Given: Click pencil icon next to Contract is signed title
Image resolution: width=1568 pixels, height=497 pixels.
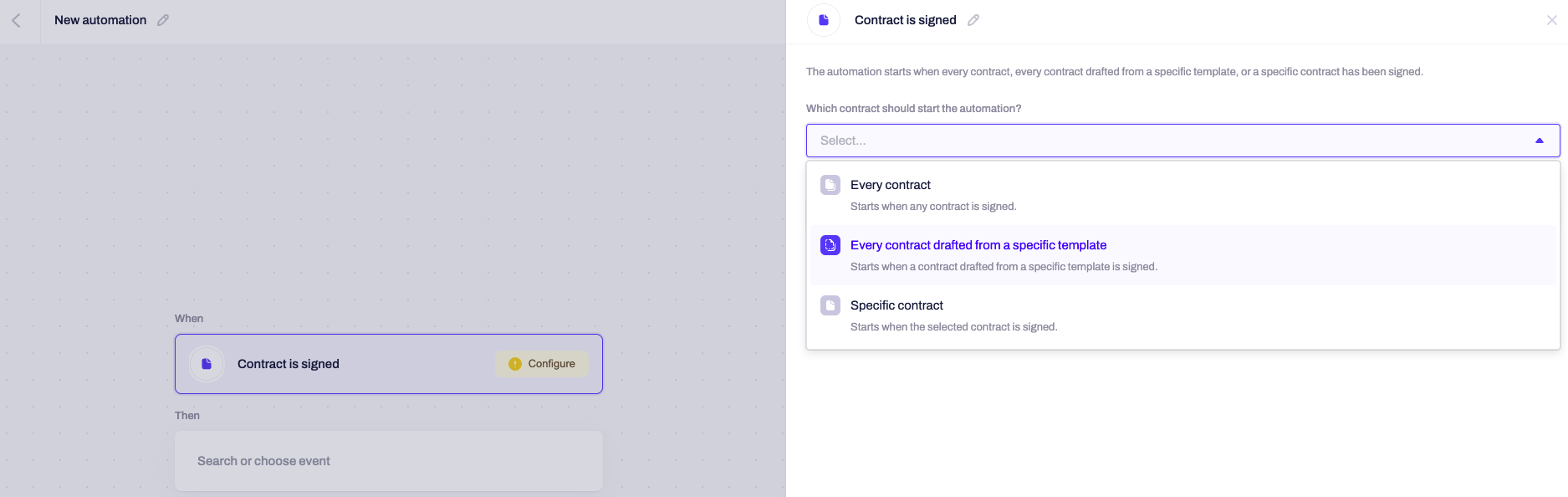Looking at the screenshot, I should coord(973,20).
